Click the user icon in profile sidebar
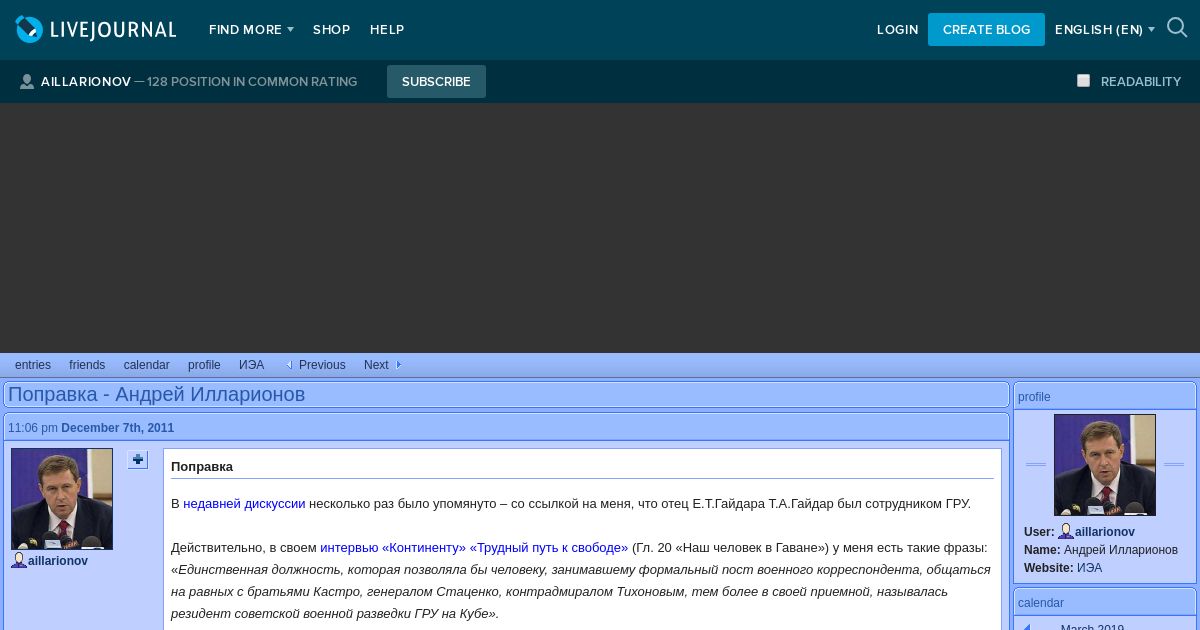The width and height of the screenshot is (1200, 630). click(1066, 532)
